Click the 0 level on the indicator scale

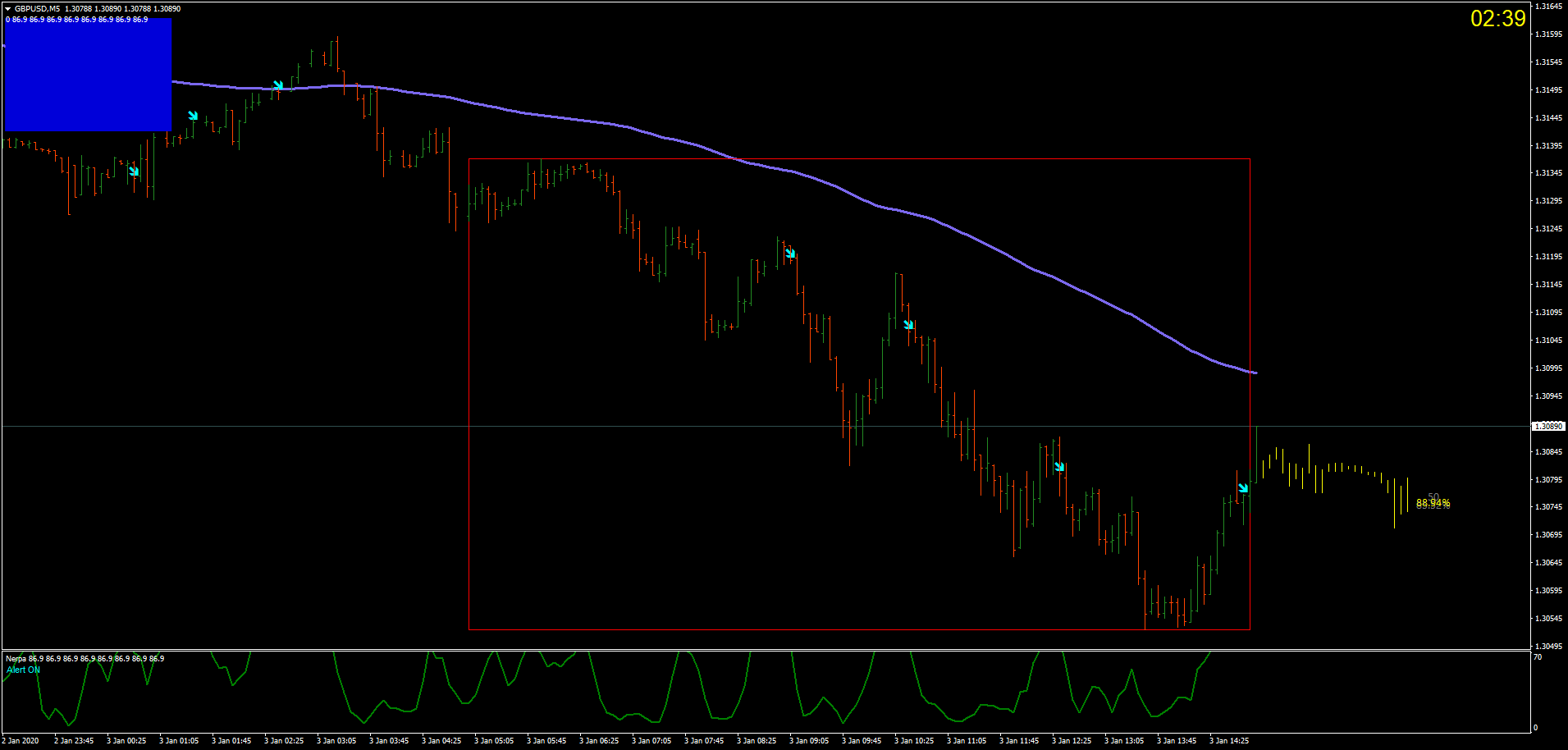(1536, 728)
